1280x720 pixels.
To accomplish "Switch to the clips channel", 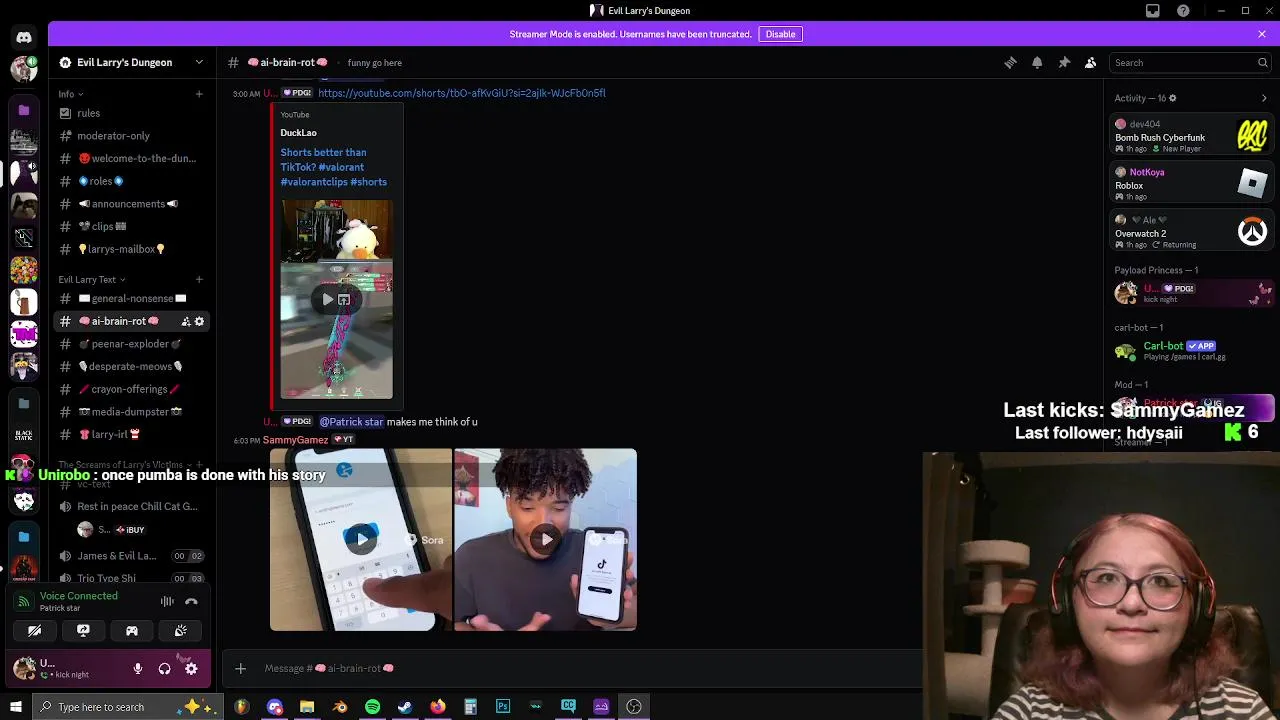I will [x=131, y=226].
